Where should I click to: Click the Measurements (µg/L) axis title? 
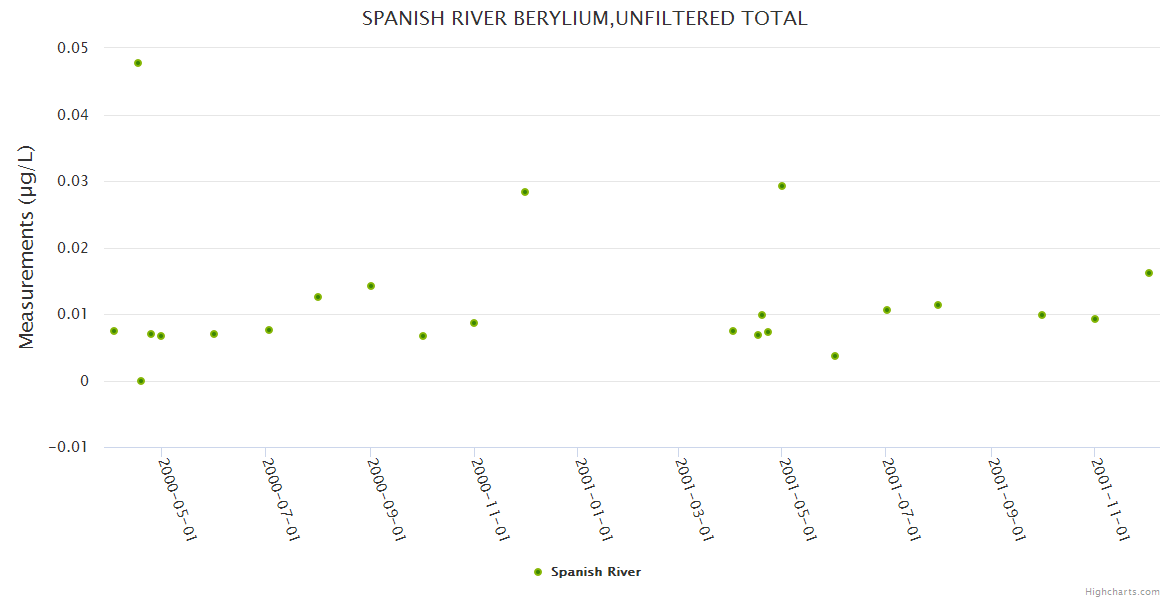[27, 247]
